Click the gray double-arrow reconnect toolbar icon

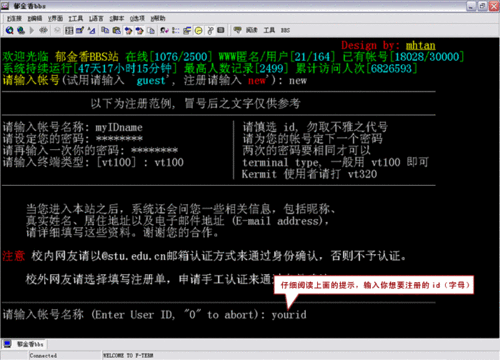(x=43, y=30)
